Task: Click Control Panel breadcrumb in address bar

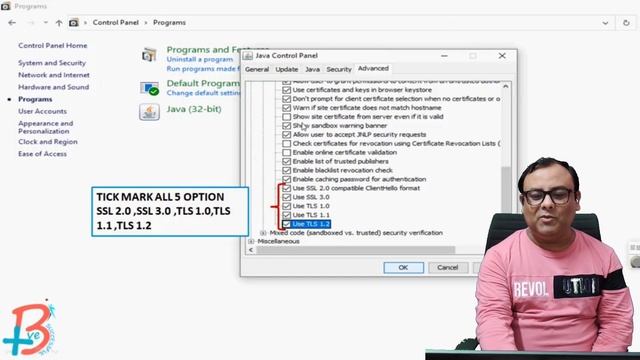Action: [x=116, y=22]
